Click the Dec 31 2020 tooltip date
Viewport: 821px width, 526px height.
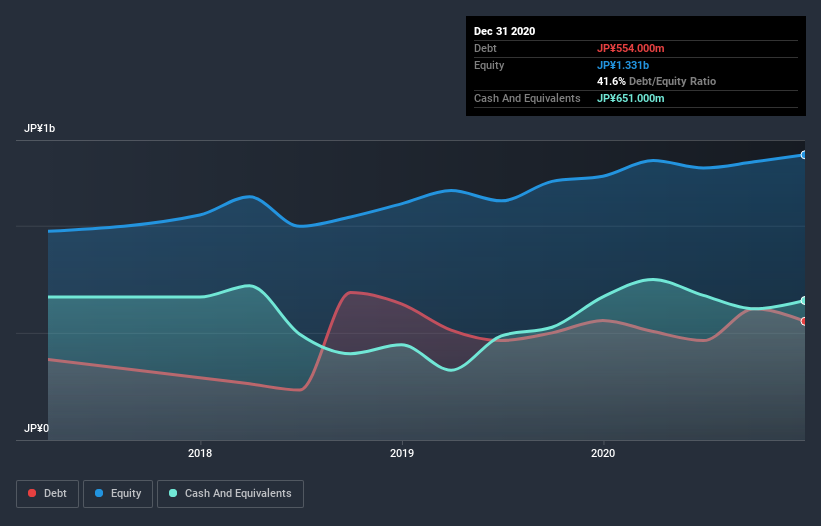point(504,31)
